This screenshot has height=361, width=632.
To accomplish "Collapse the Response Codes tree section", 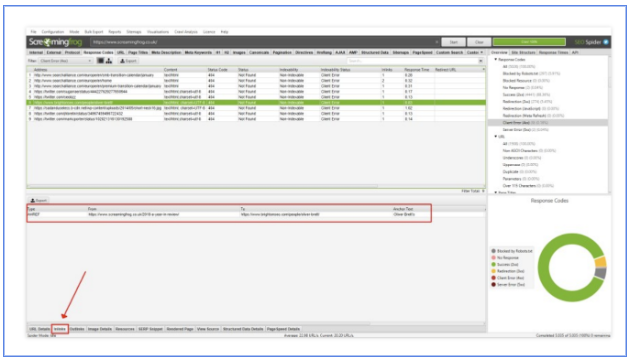I will click(496, 60).
